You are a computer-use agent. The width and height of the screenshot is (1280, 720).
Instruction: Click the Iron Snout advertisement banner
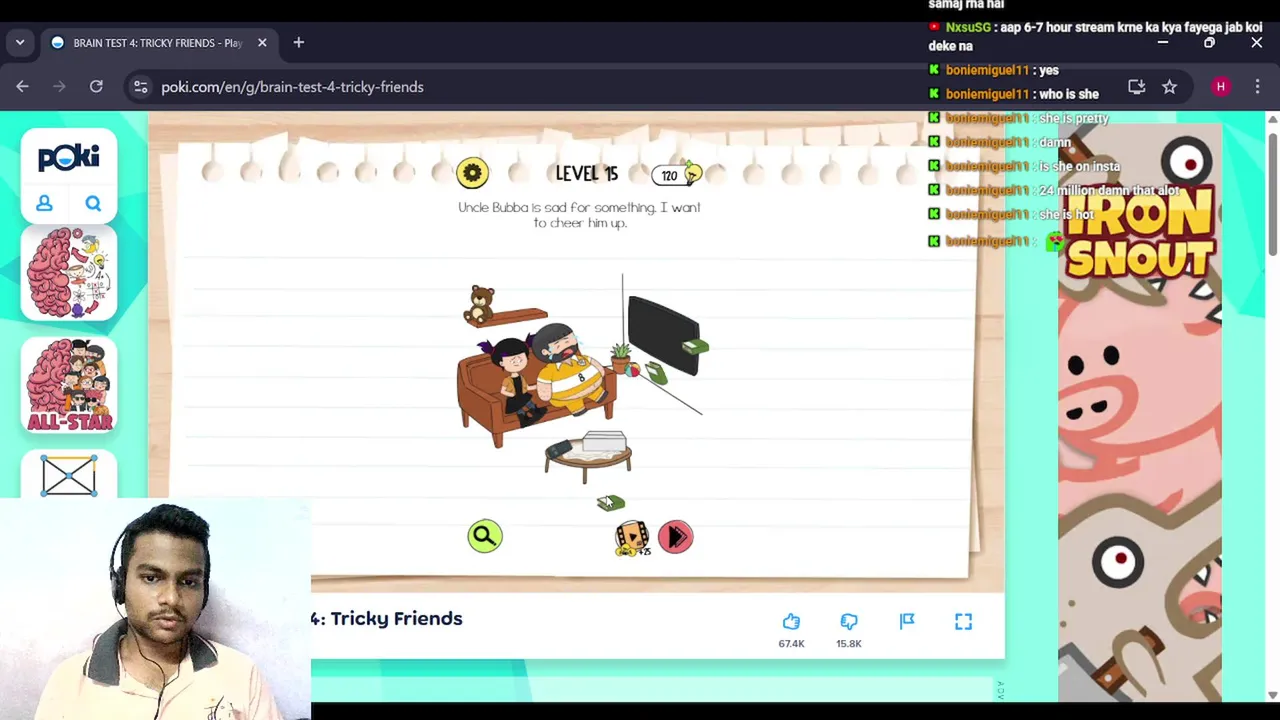(x=1140, y=413)
